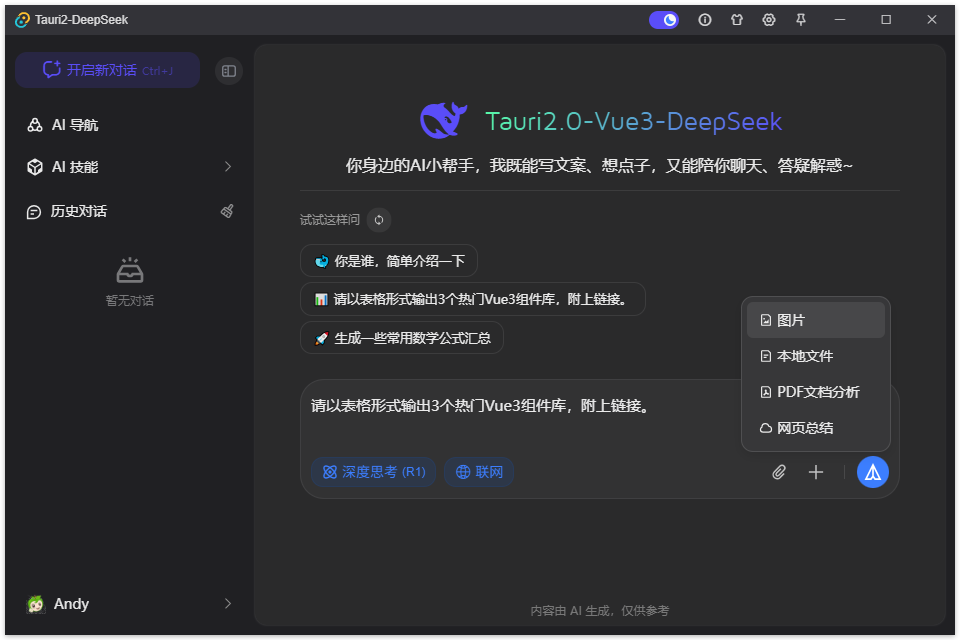Click the 内容由 AI 生成，仅供参考 footer text
Viewport: 960px width, 640px height.
(x=599, y=611)
